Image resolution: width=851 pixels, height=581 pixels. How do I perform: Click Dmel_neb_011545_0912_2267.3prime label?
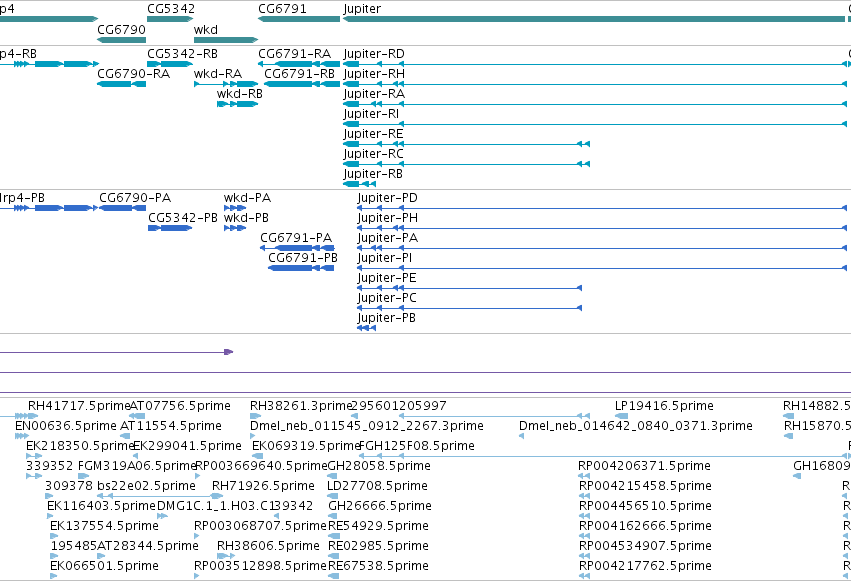[x=367, y=426]
